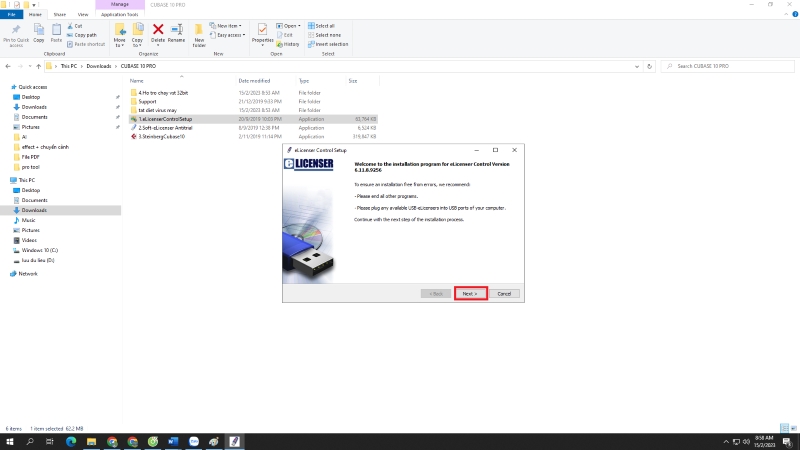The width and height of the screenshot is (800, 450).
Task: Select the 3.SteinbergCubase10 file
Action: 253,137
